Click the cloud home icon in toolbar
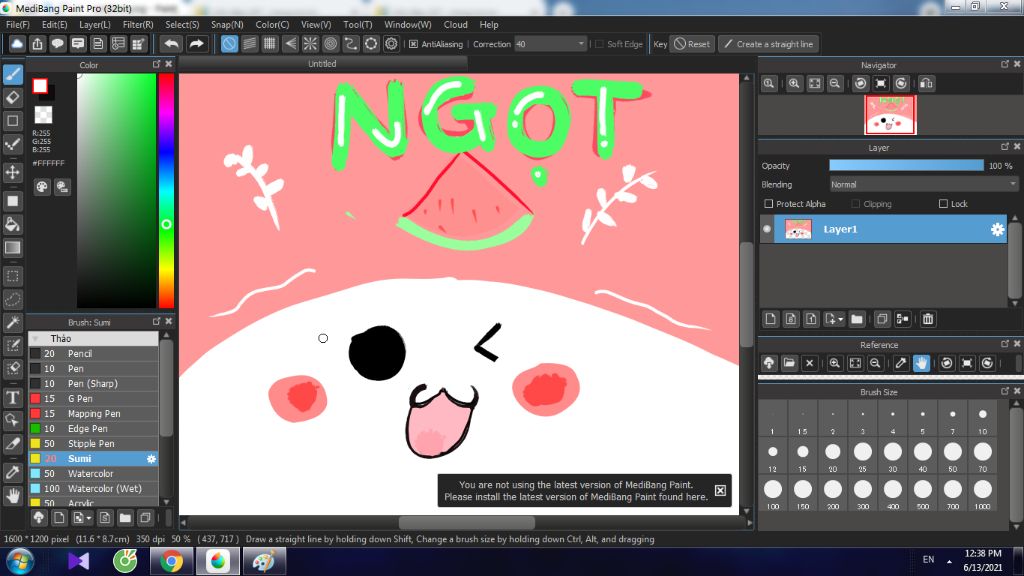The width and height of the screenshot is (1024, 576). (x=17, y=44)
